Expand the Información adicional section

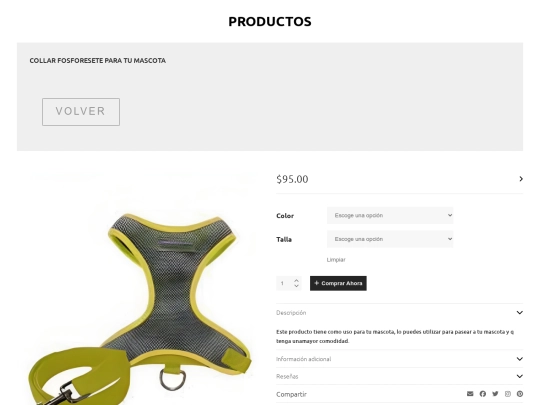click(399, 359)
